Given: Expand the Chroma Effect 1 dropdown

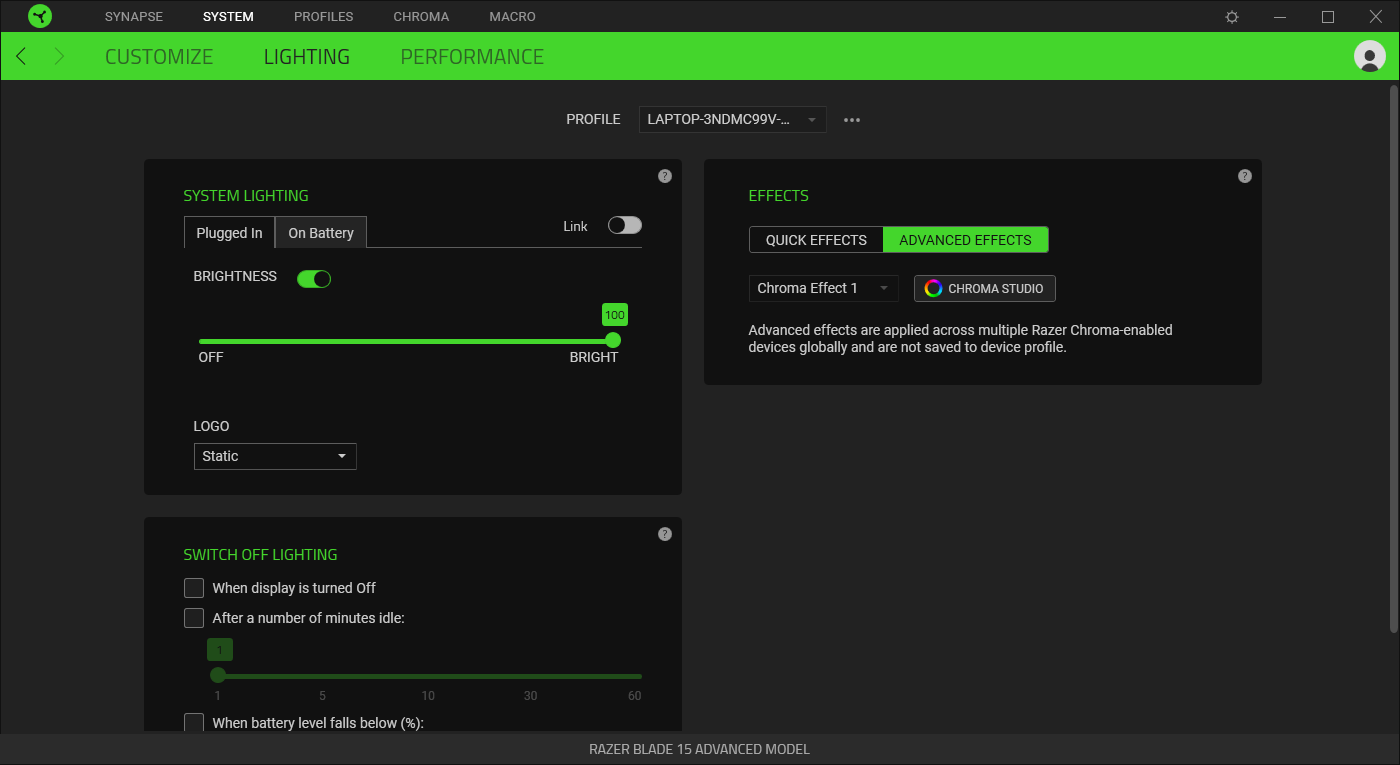Looking at the screenshot, I should click(824, 288).
